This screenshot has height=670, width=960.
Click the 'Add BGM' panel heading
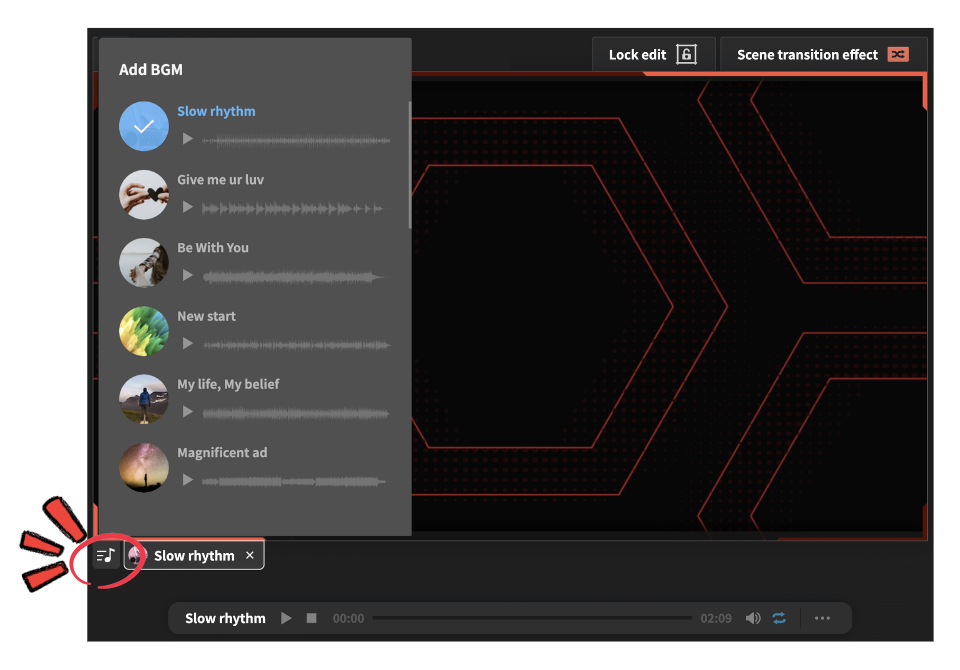pyautogui.click(x=151, y=70)
